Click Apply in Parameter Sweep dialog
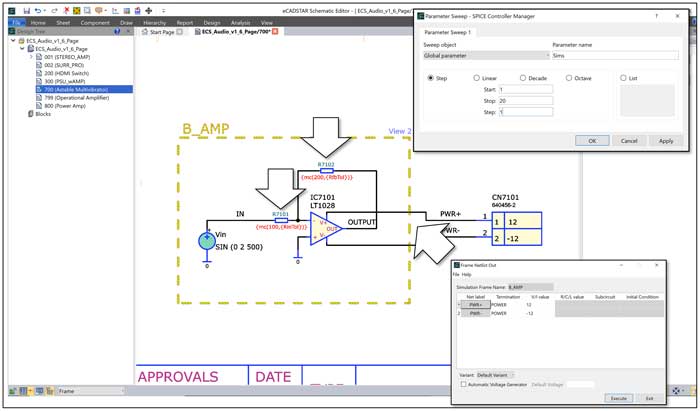Viewport: 700px width, 411px height. pyautogui.click(x=666, y=141)
